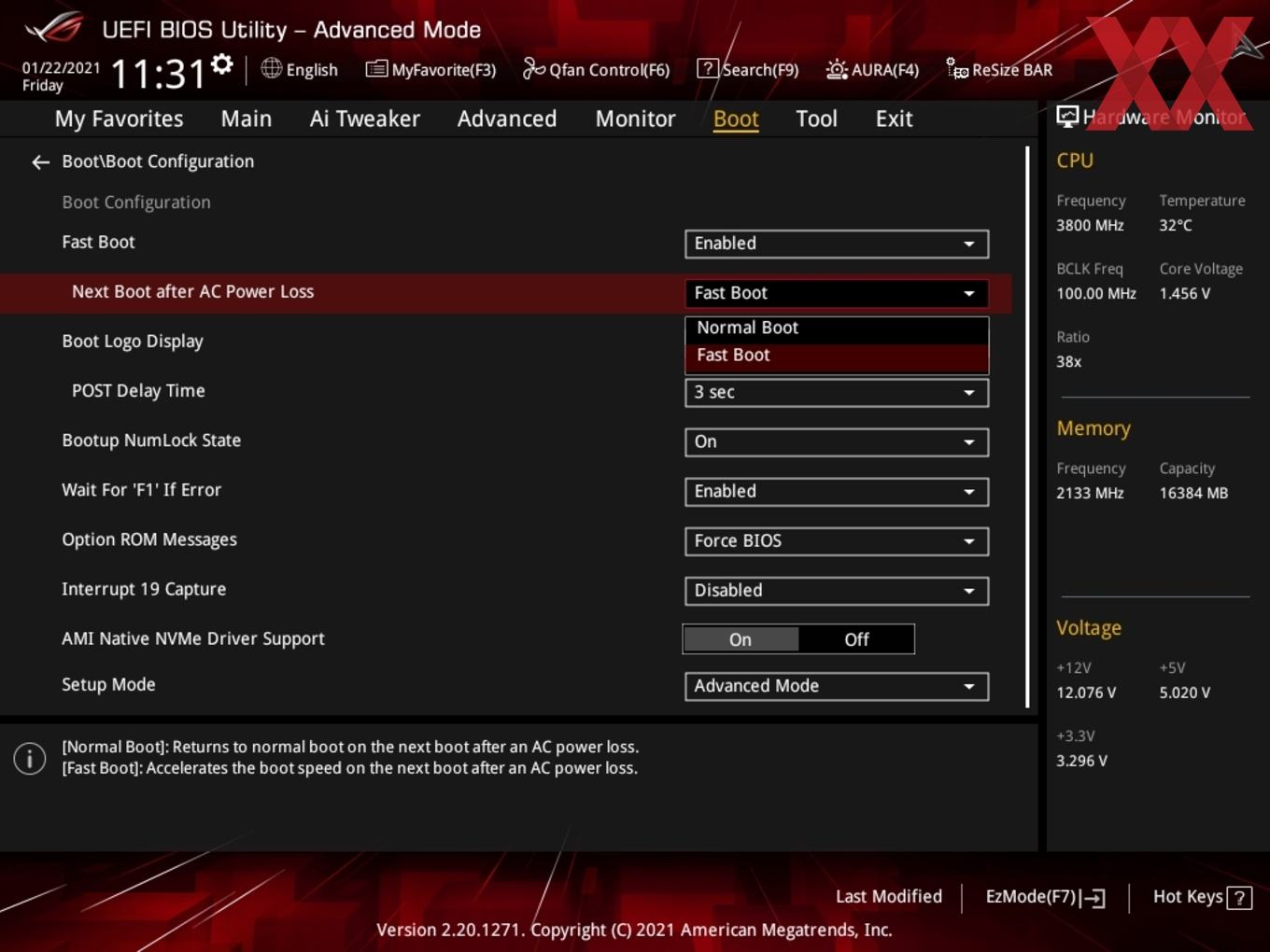Open Bootup NumLock State dropdown
This screenshot has height=952, width=1270.
[x=837, y=442]
